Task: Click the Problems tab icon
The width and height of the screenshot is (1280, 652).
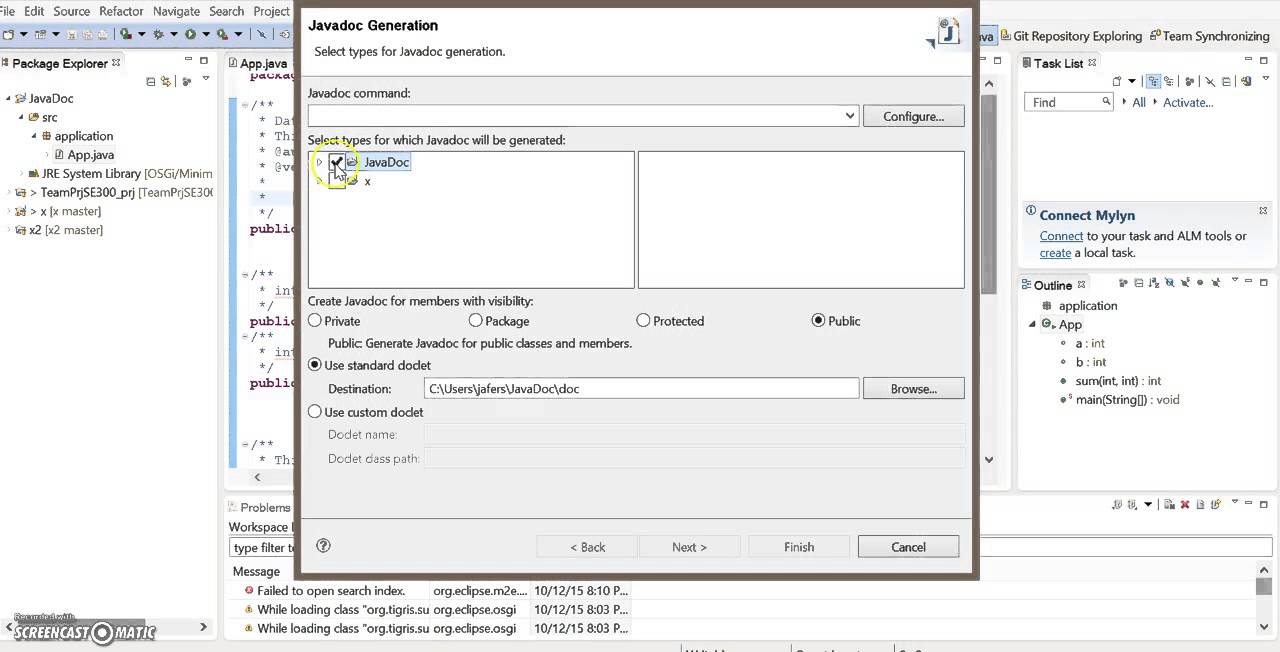Action: [x=233, y=507]
